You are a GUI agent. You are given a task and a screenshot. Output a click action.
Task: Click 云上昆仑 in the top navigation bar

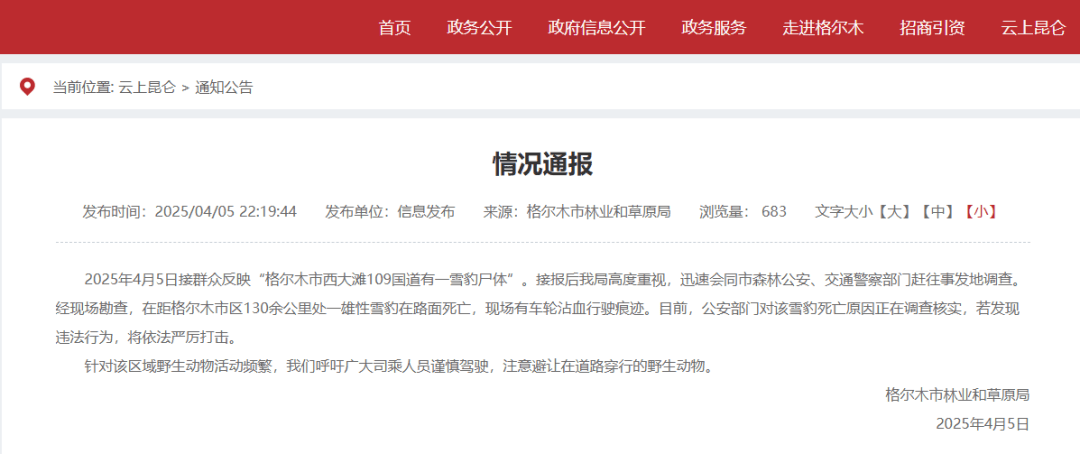[1033, 28]
